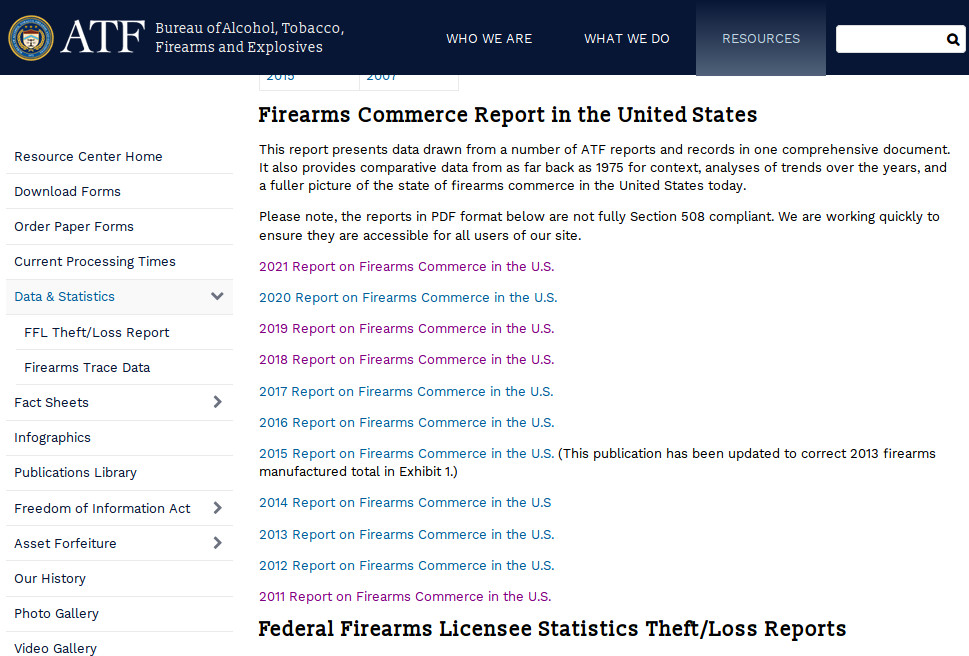This screenshot has width=969, height=656.
Task: Expand the Asset Forfeiture section
Action: coord(216,543)
